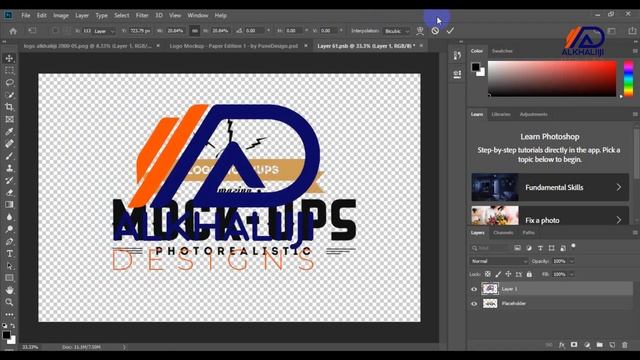Viewport: 640px width, 360px height.
Task: Cancel the transform with the circle-slash icon
Action: coord(435,31)
